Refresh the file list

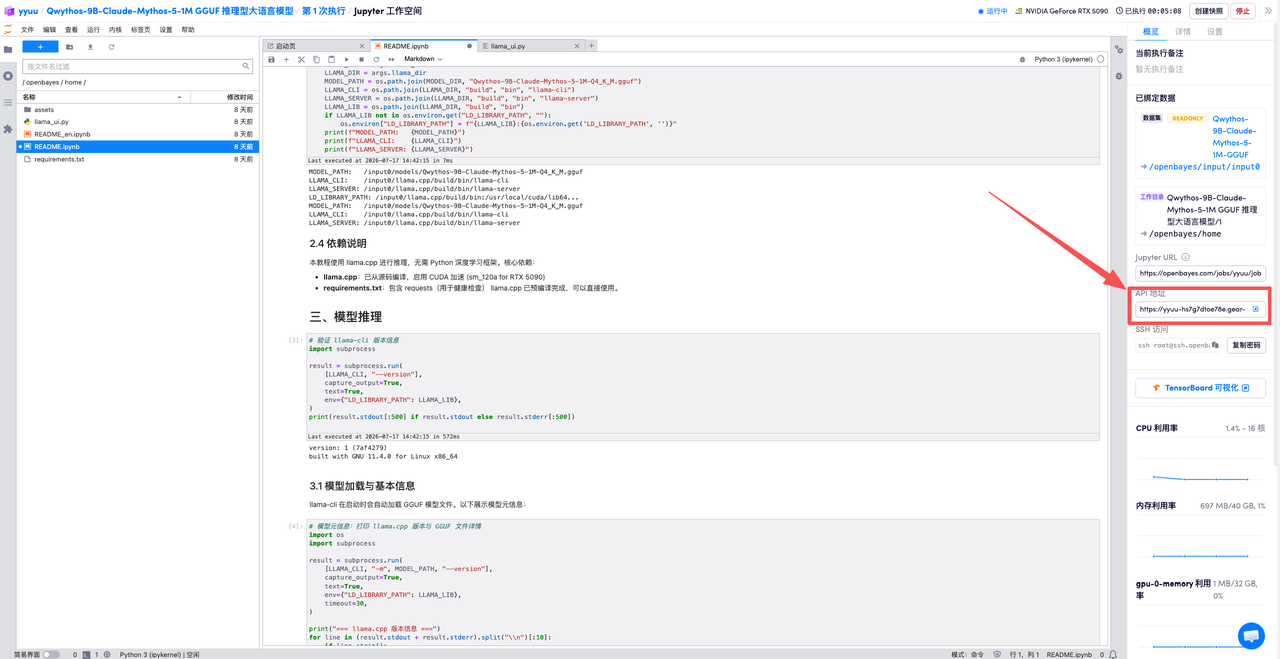coord(111,47)
